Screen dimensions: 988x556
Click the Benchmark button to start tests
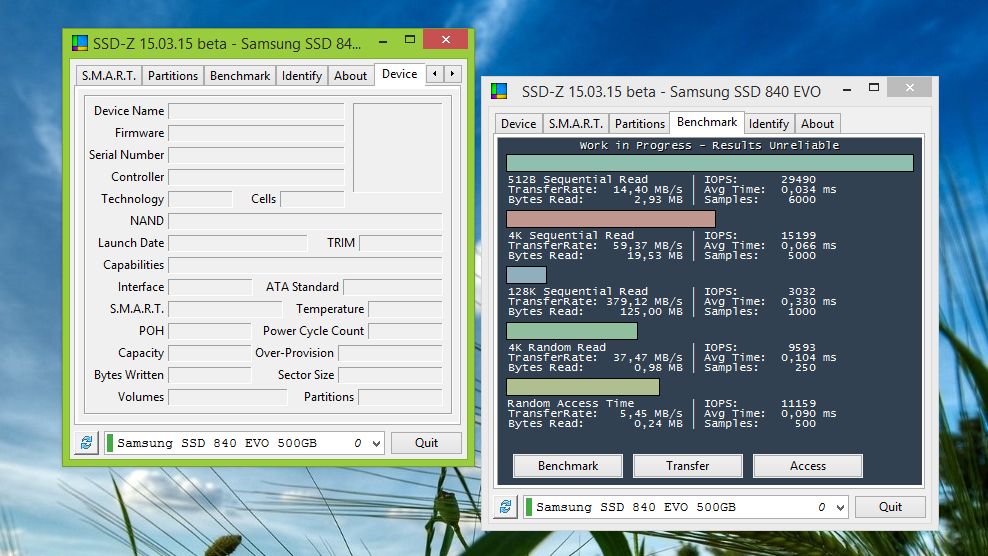point(568,466)
